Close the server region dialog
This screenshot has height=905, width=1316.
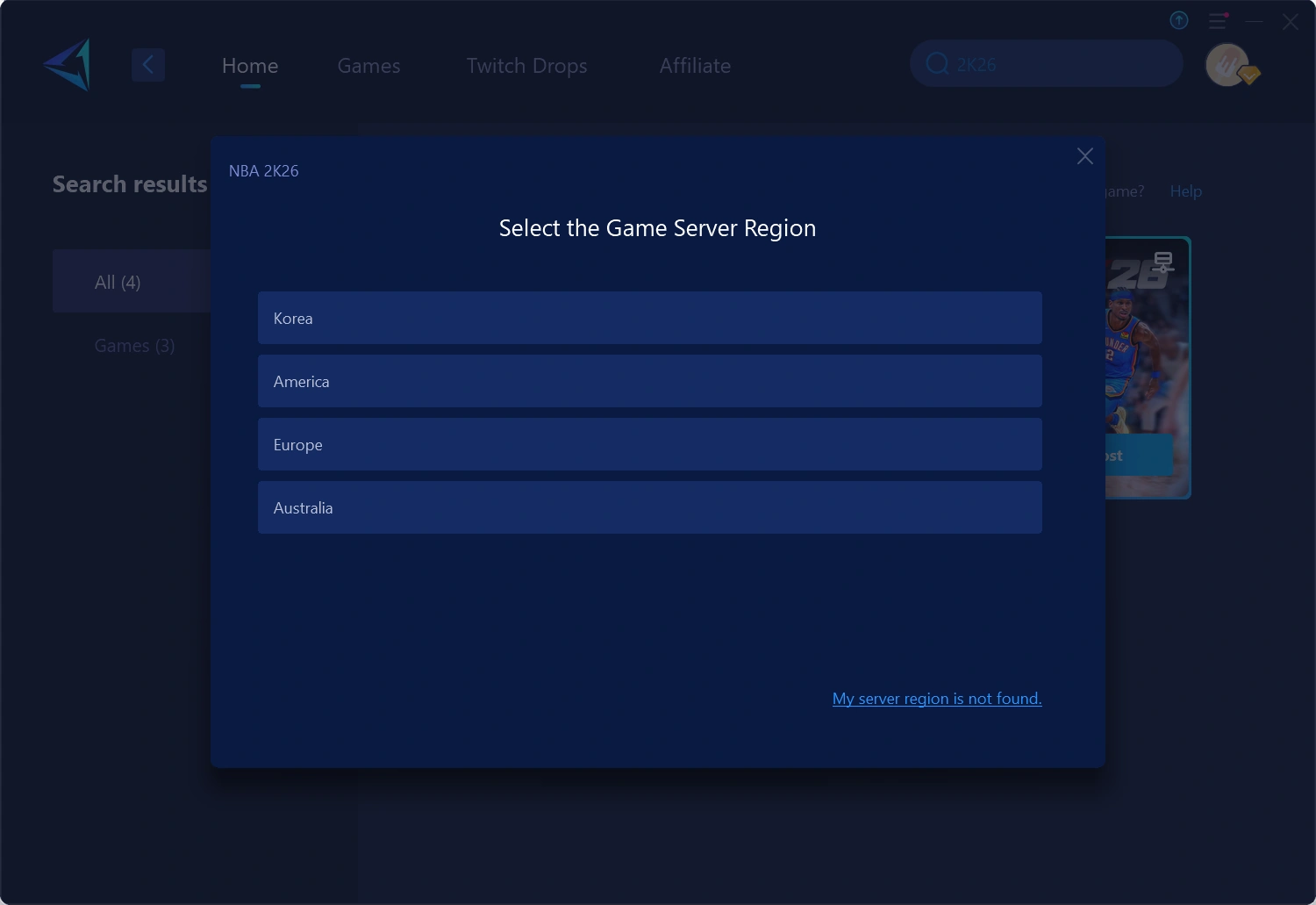(x=1084, y=156)
